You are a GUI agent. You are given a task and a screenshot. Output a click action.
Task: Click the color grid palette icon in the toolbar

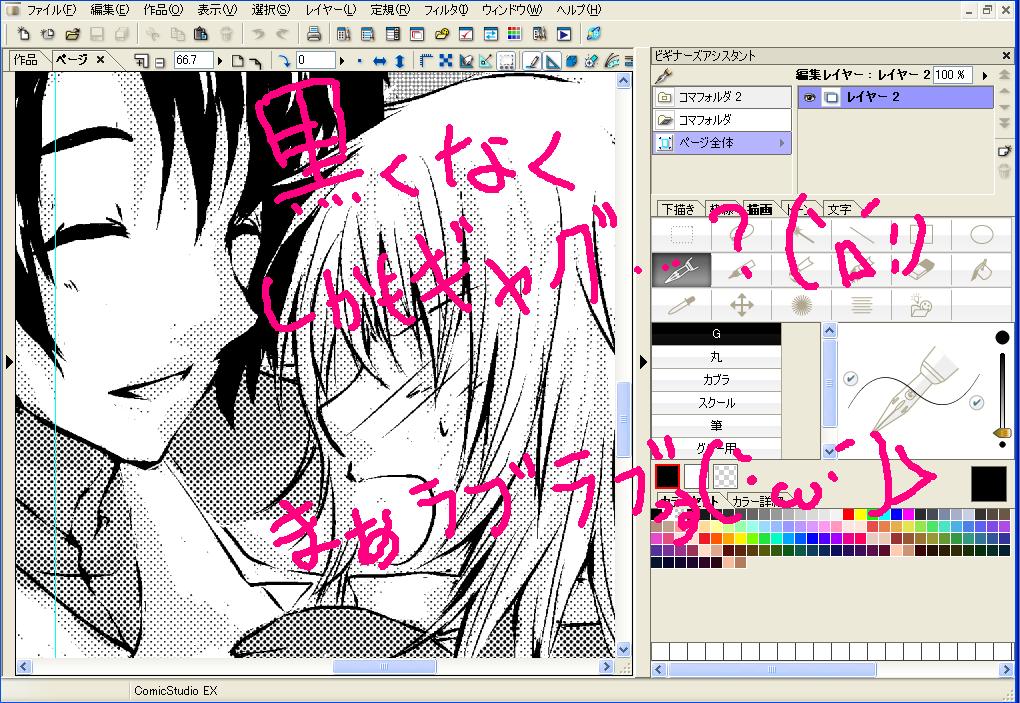coord(514,34)
